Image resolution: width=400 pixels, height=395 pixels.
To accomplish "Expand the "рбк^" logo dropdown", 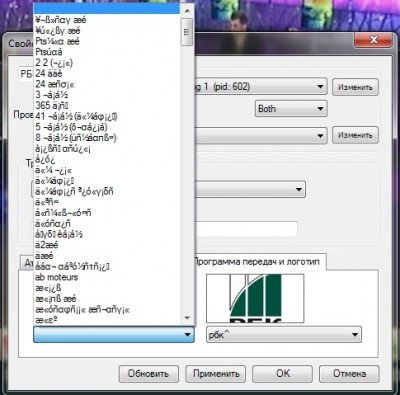I will pos(284,334).
